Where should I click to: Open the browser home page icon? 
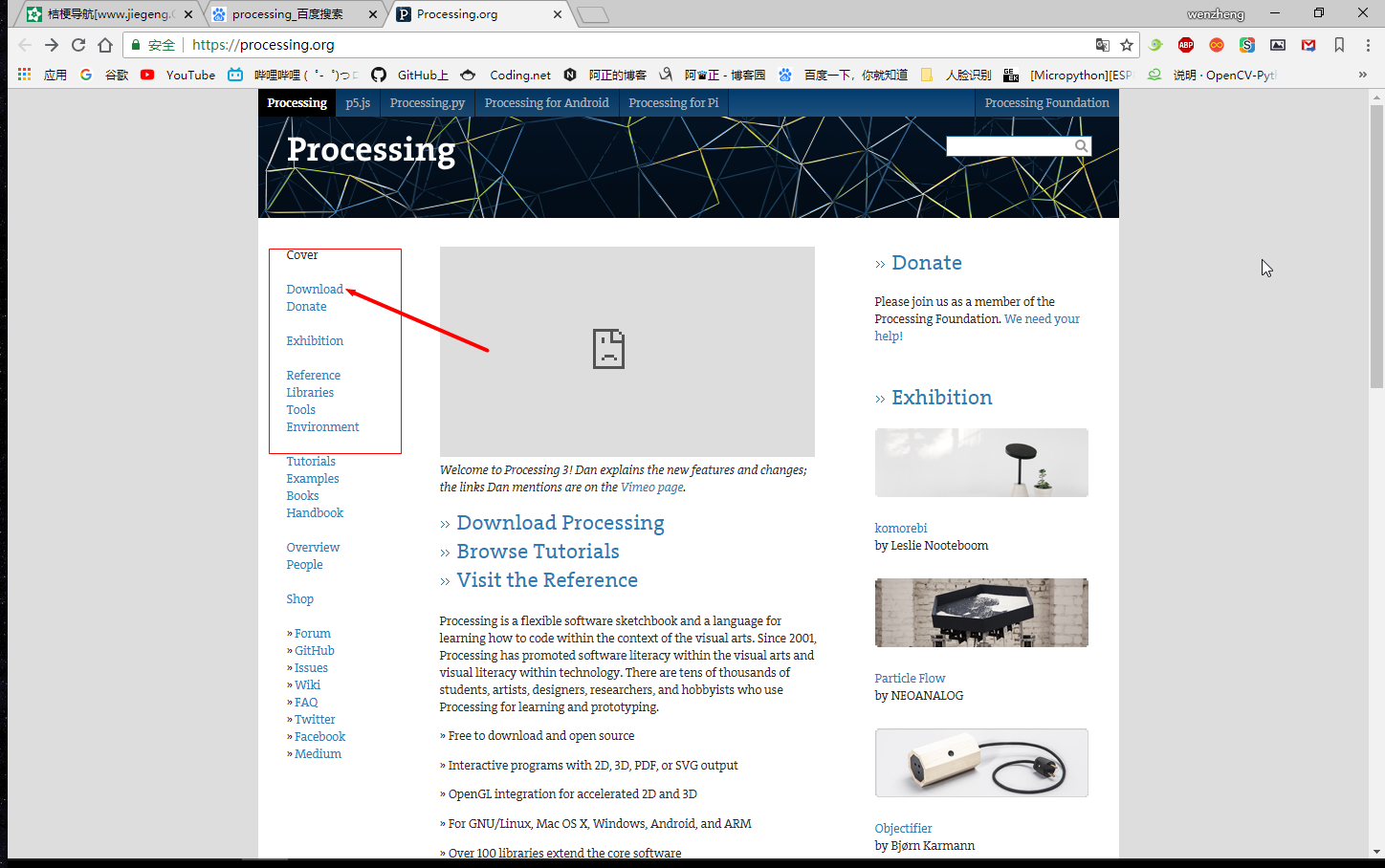pos(105,45)
